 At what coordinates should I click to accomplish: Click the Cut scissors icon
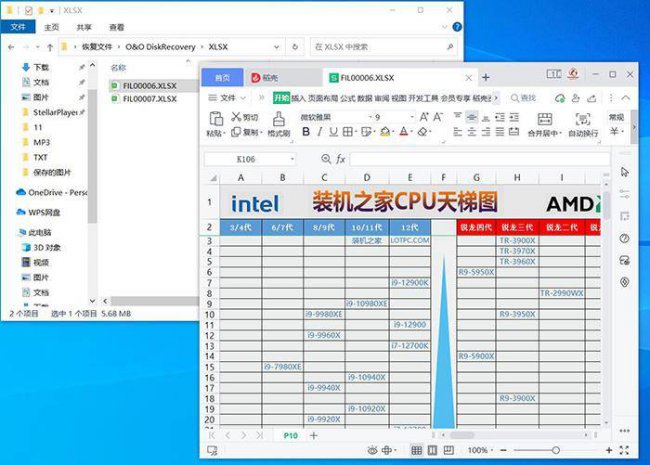point(236,117)
